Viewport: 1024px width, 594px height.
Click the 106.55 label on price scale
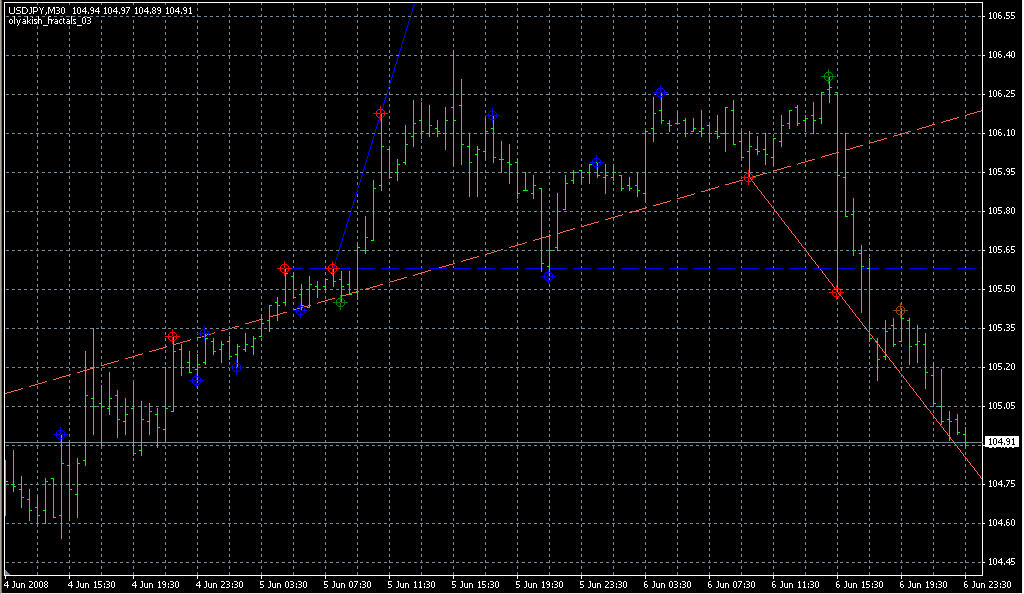pos(1001,17)
